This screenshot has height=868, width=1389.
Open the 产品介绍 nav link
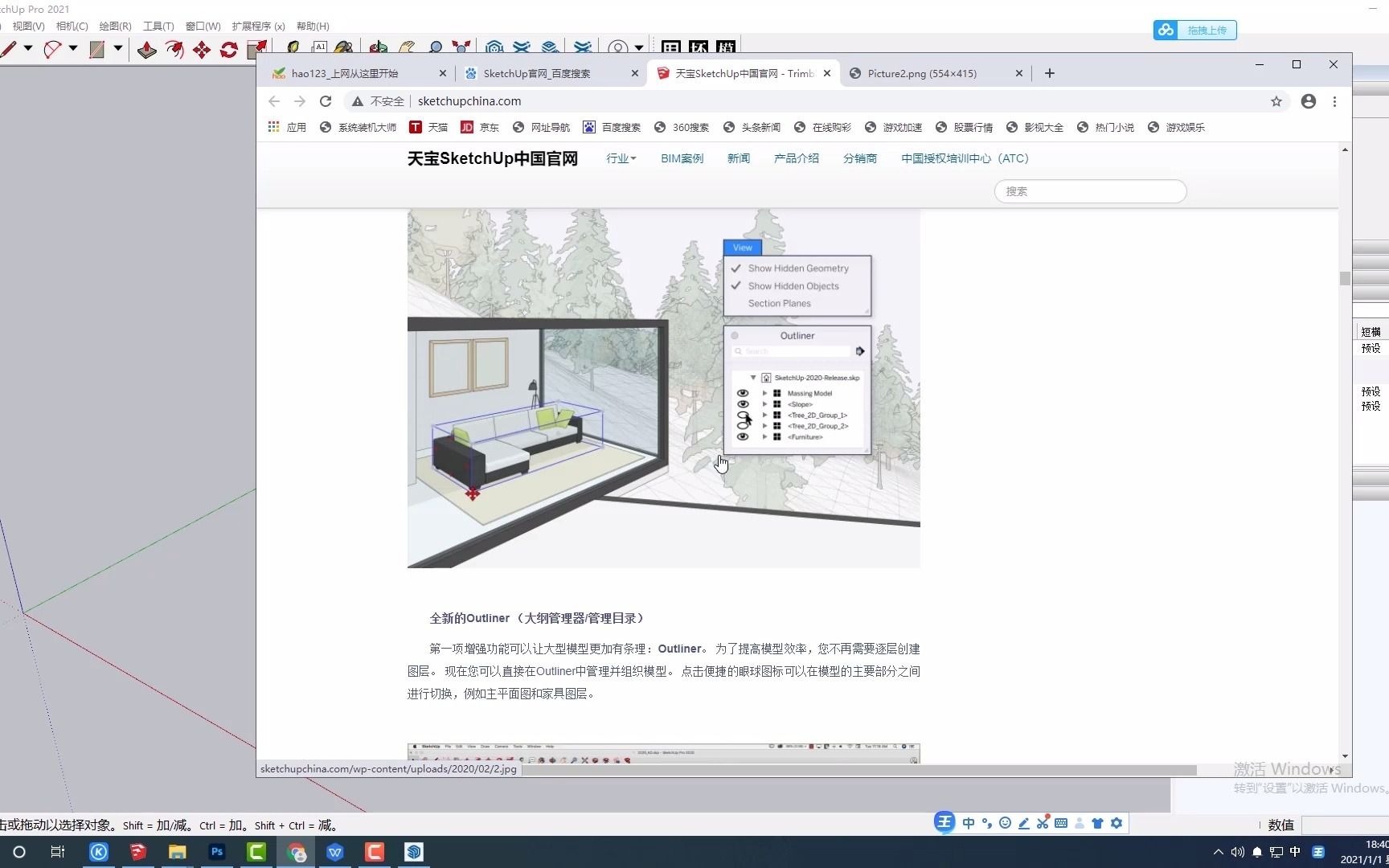coord(797,158)
